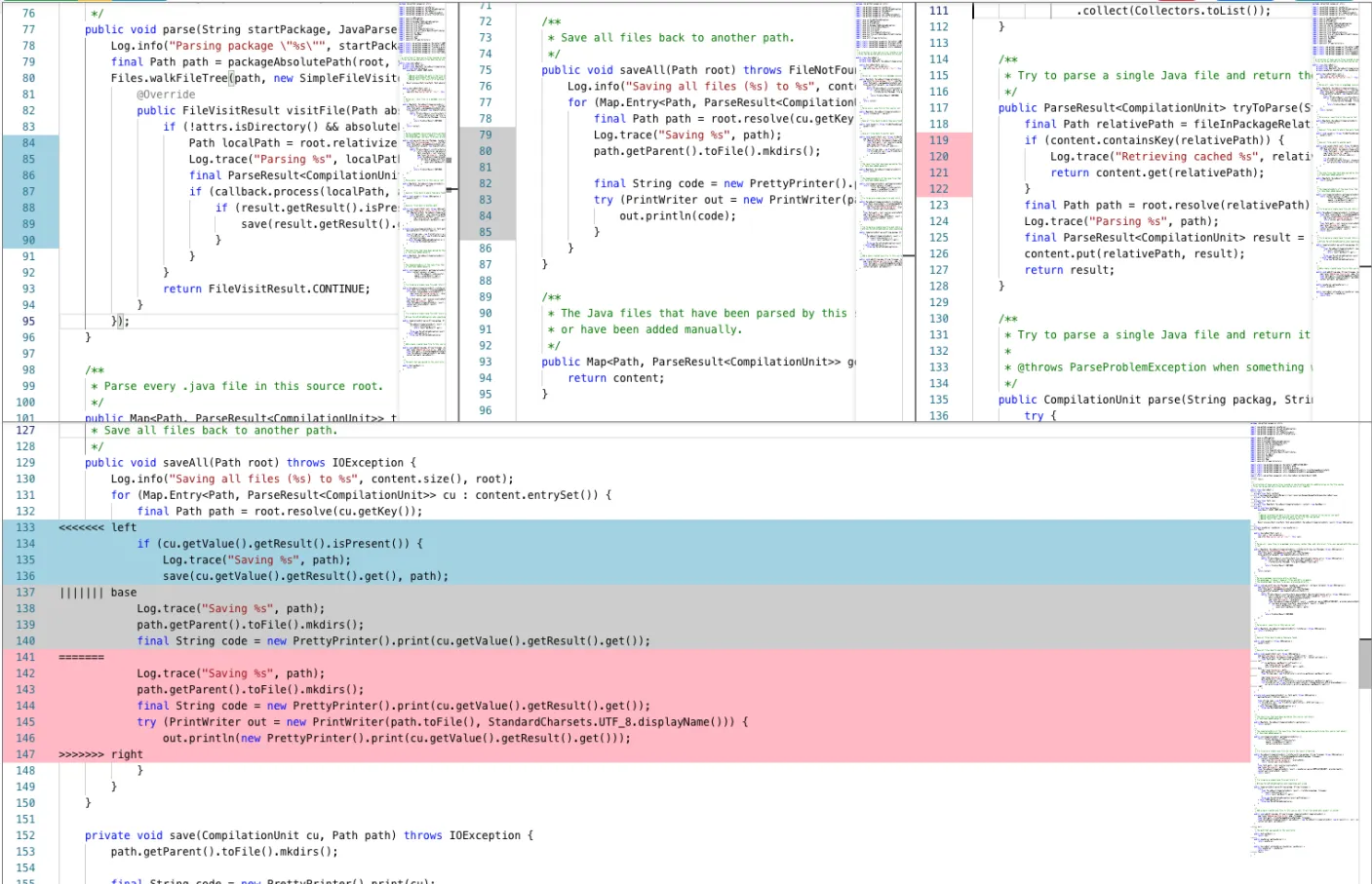
Task: Click 'public FileVisitResult visitFile' on line 82
Action: pyautogui.click(x=267, y=110)
